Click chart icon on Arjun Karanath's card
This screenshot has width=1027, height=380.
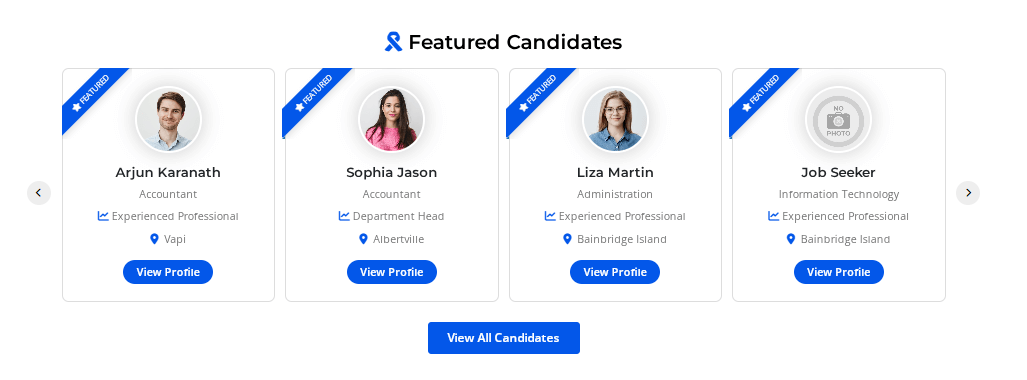103,216
